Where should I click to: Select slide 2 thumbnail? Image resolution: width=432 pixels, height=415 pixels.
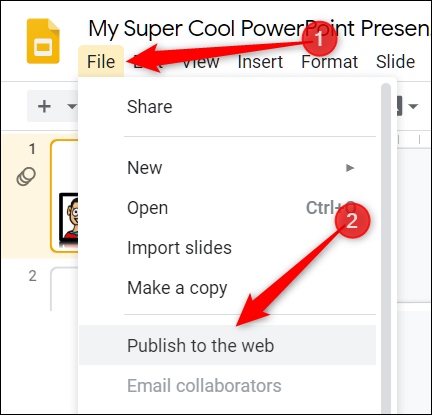click(65, 289)
